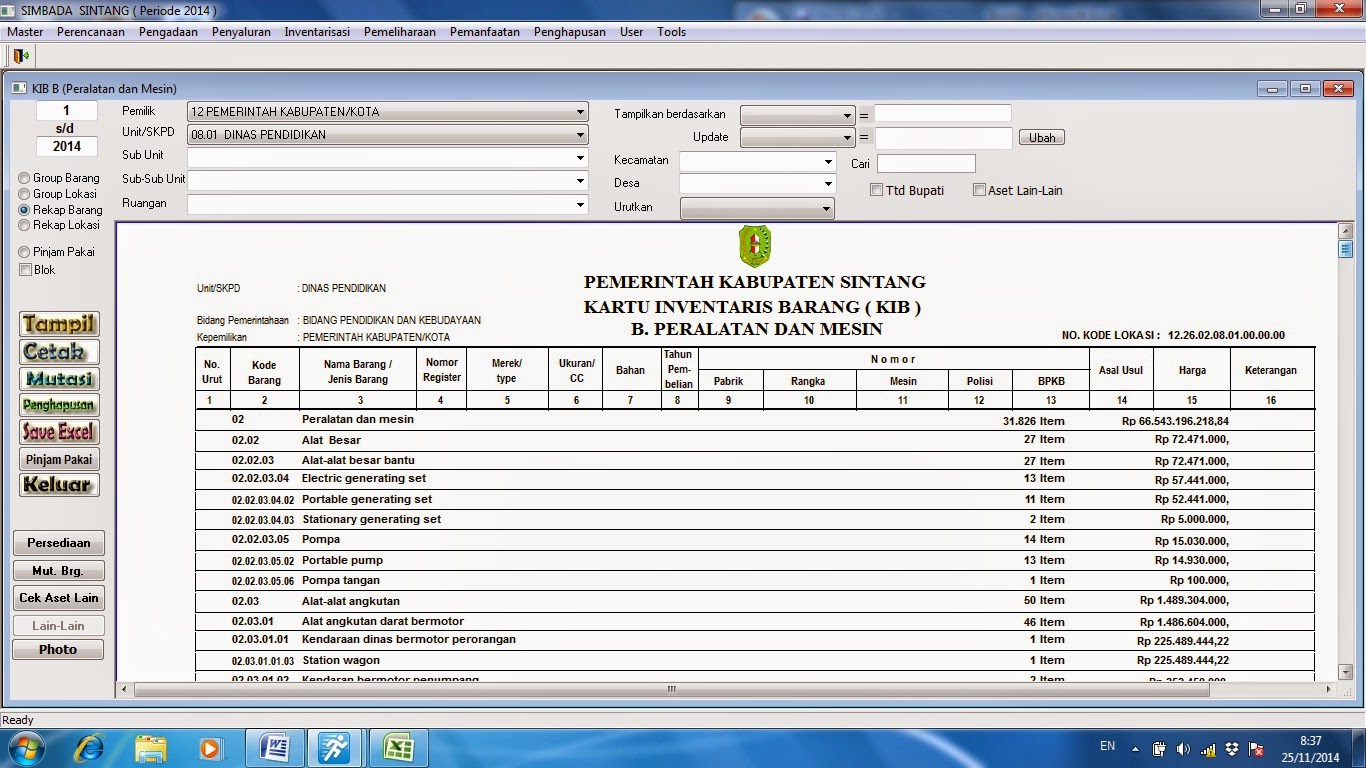Screen dimensions: 1366x768
Task: Click the Mutasi button
Action: tap(59, 379)
